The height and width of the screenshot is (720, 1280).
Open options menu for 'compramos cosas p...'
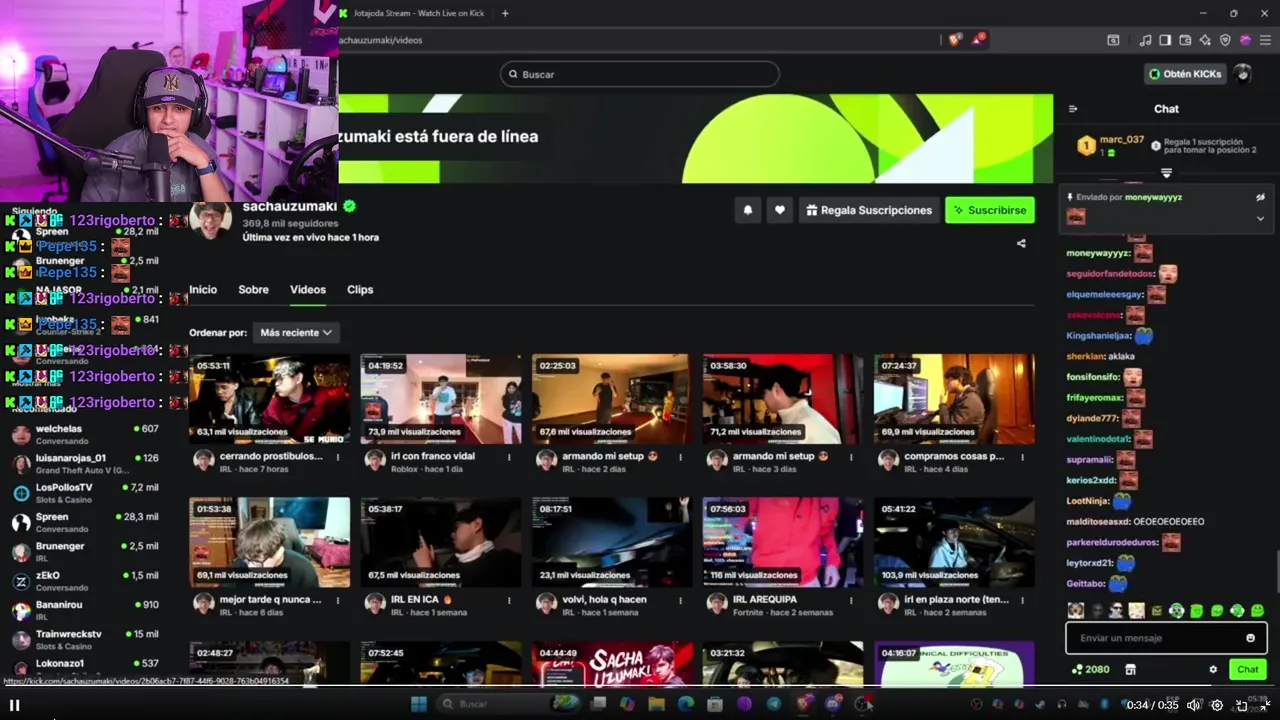pos(1022,457)
